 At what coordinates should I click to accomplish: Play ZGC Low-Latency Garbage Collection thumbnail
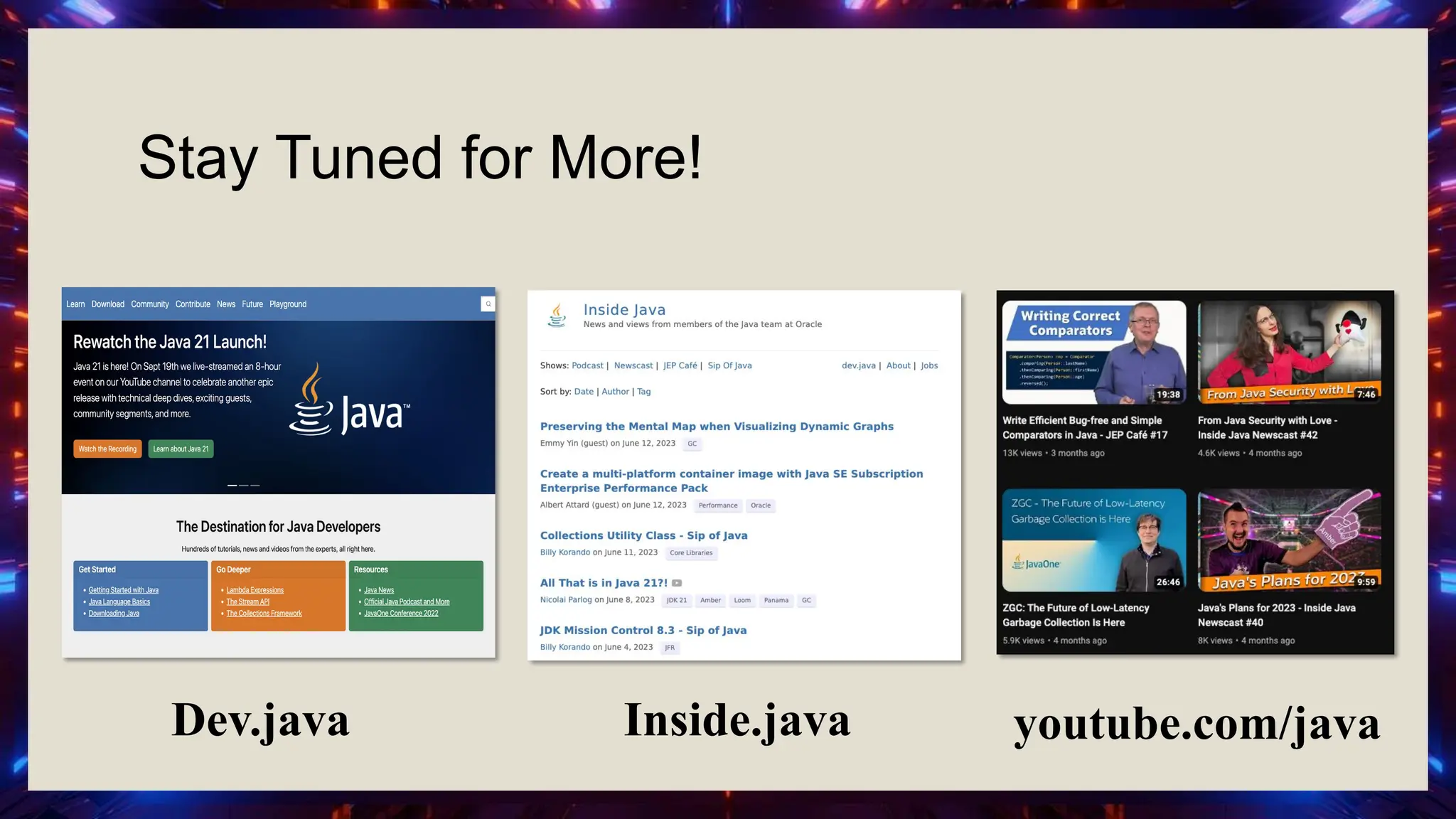[x=1094, y=540]
